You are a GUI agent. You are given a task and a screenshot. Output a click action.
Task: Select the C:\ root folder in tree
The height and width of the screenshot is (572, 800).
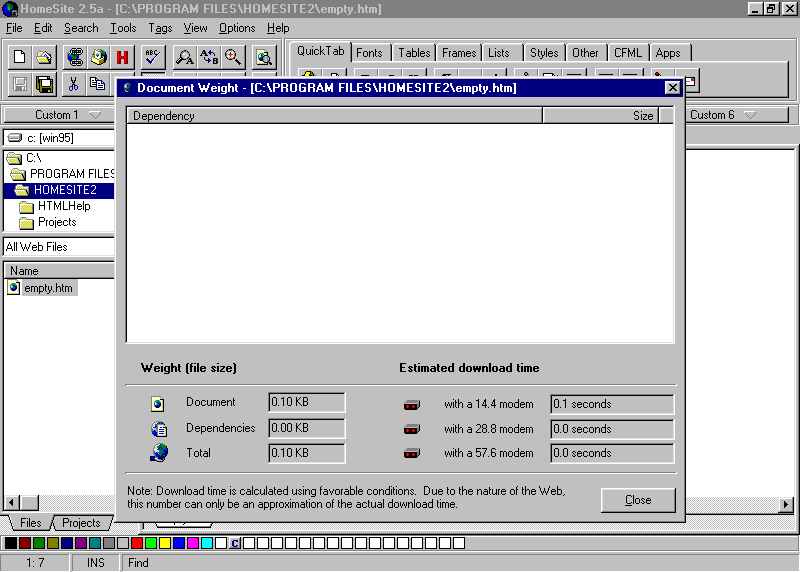coord(24,158)
